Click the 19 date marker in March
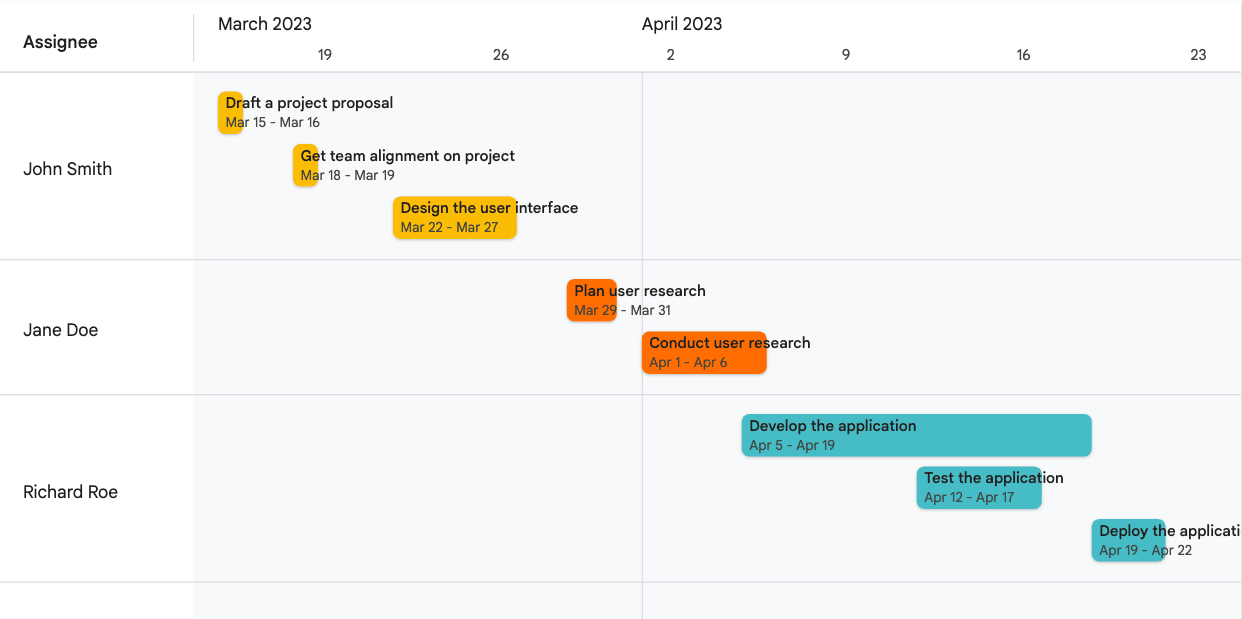This screenshot has width=1242, height=619. coord(325,55)
